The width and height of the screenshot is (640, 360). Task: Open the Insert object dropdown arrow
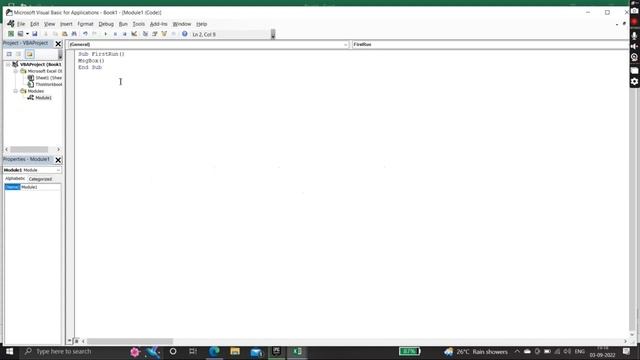27,34
